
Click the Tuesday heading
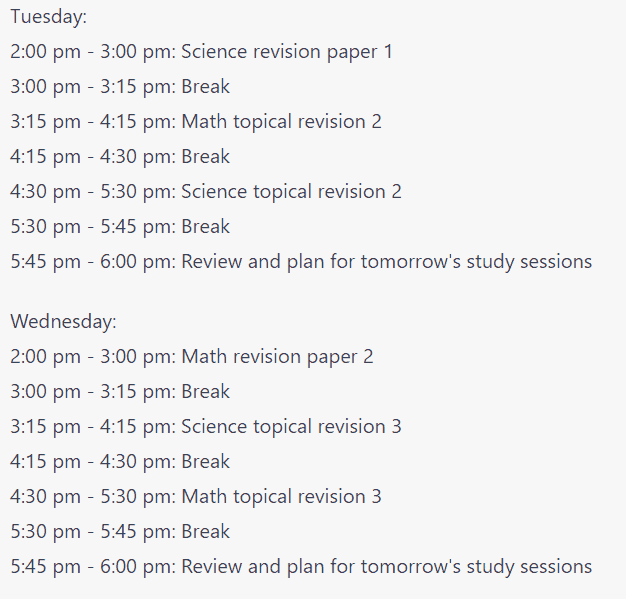pos(49,17)
